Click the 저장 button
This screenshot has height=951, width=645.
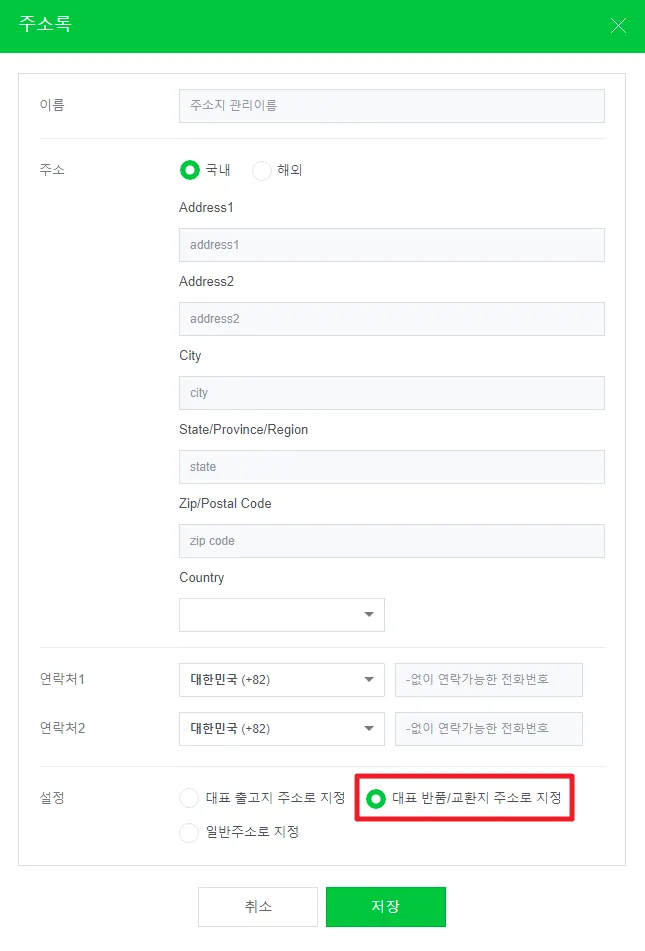click(x=385, y=907)
